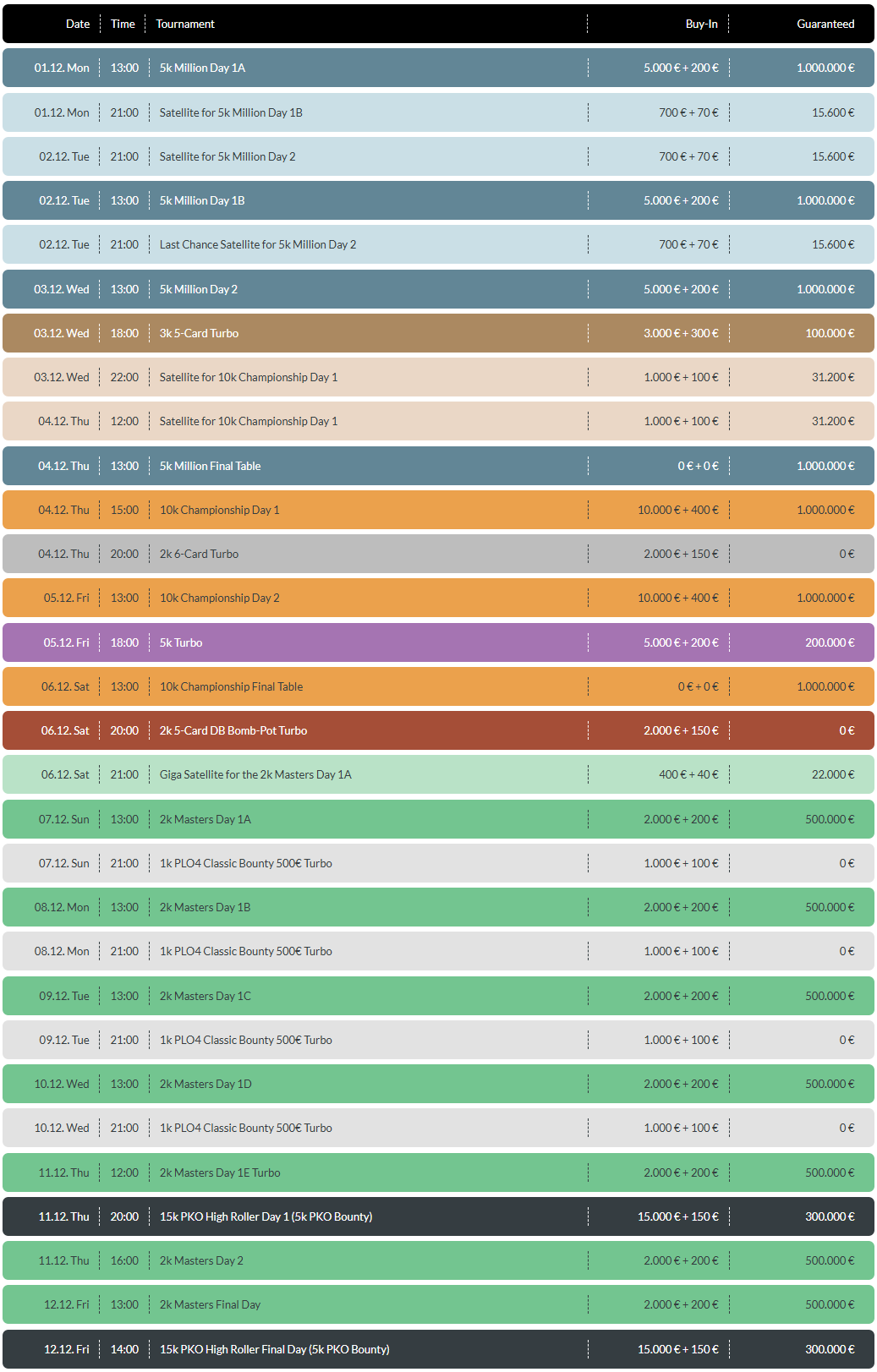The height and width of the screenshot is (1372, 877).
Task: Select 2k Masters Day 1E Turbo
Action: pyautogui.click(x=220, y=1172)
